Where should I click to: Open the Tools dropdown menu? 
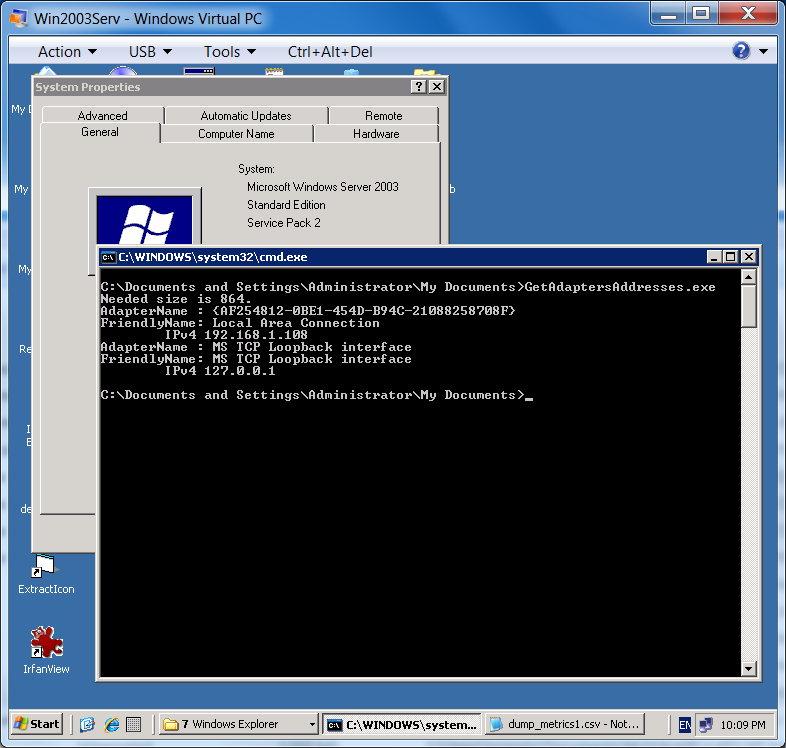[230, 52]
